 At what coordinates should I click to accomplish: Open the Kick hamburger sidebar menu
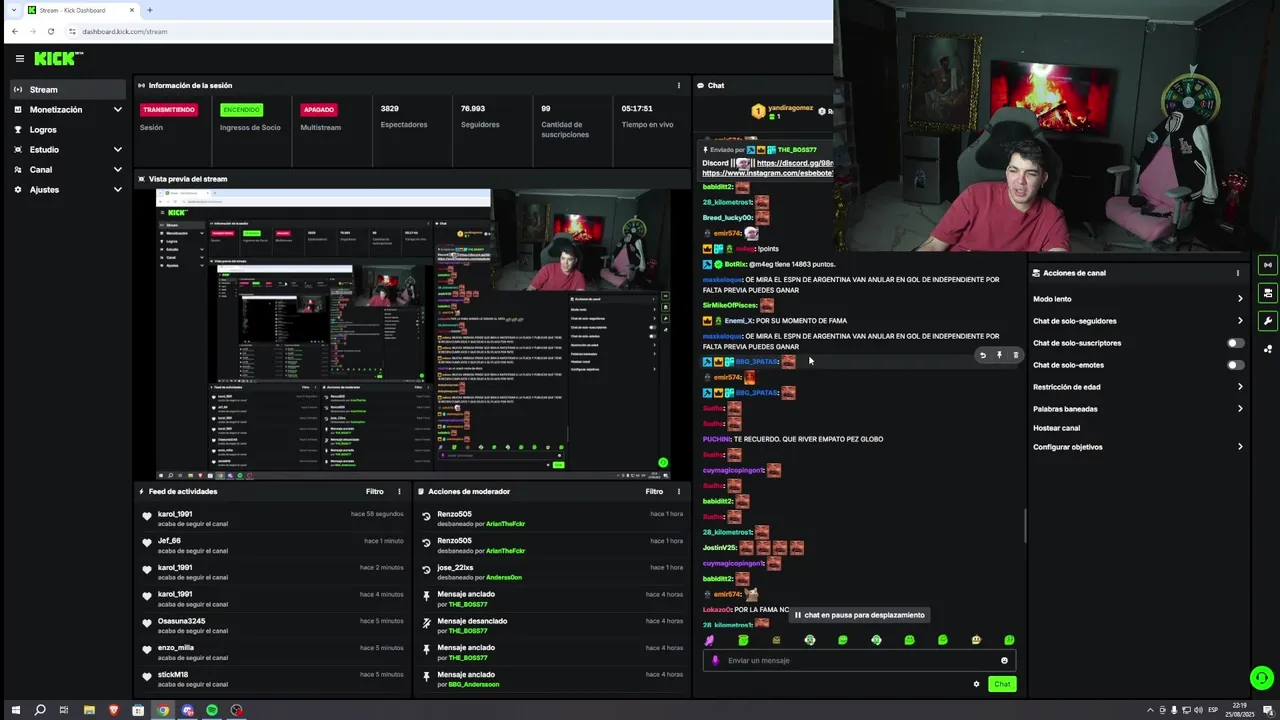[x=19, y=59]
